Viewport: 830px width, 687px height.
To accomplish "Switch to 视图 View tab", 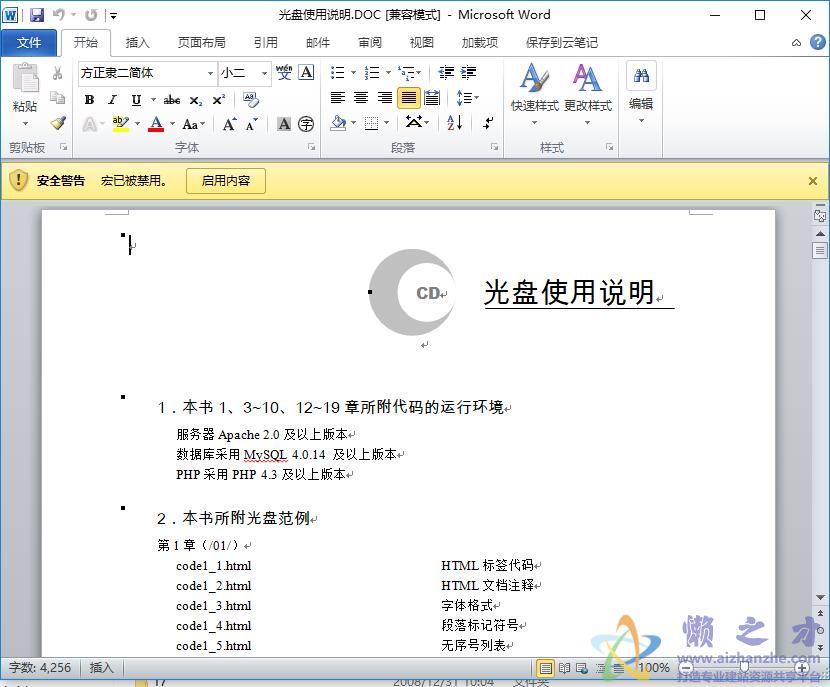I will [x=422, y=42].
